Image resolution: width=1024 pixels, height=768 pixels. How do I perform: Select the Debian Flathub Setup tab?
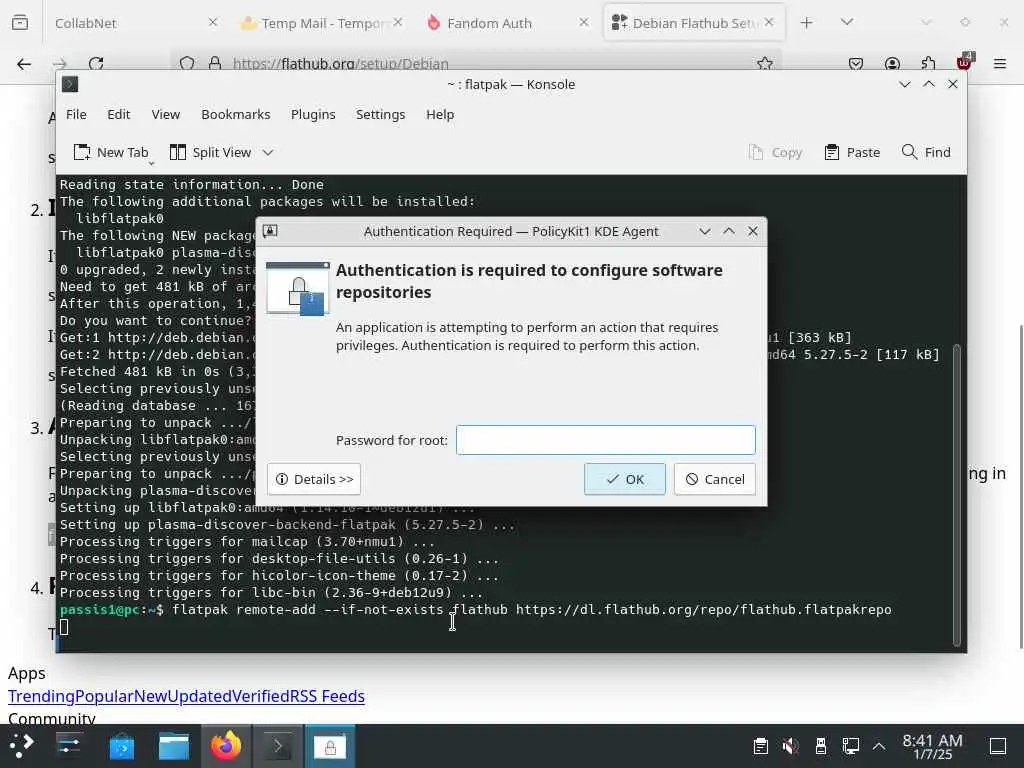point(694,23)
